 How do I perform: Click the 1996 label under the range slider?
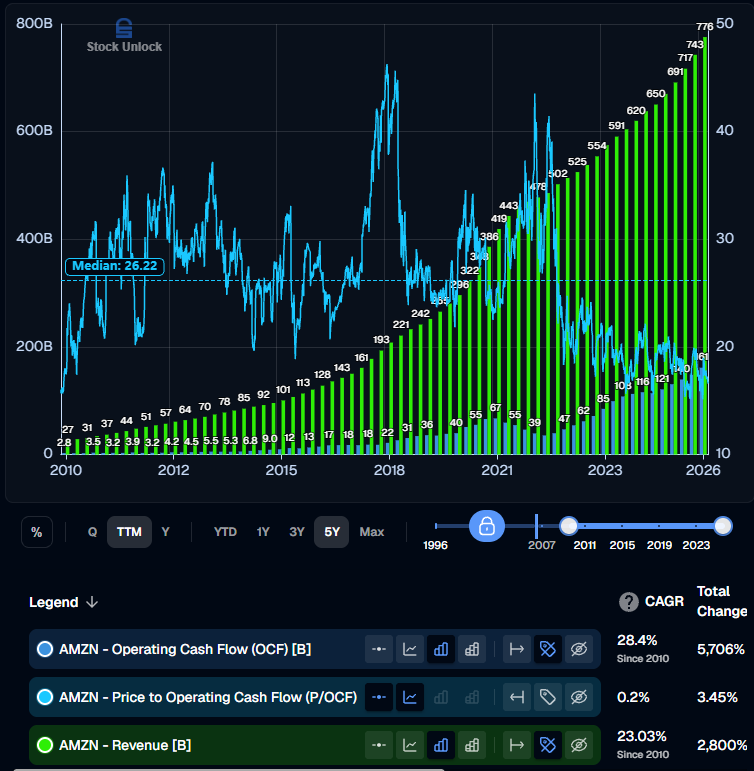(x=435, y=545)
